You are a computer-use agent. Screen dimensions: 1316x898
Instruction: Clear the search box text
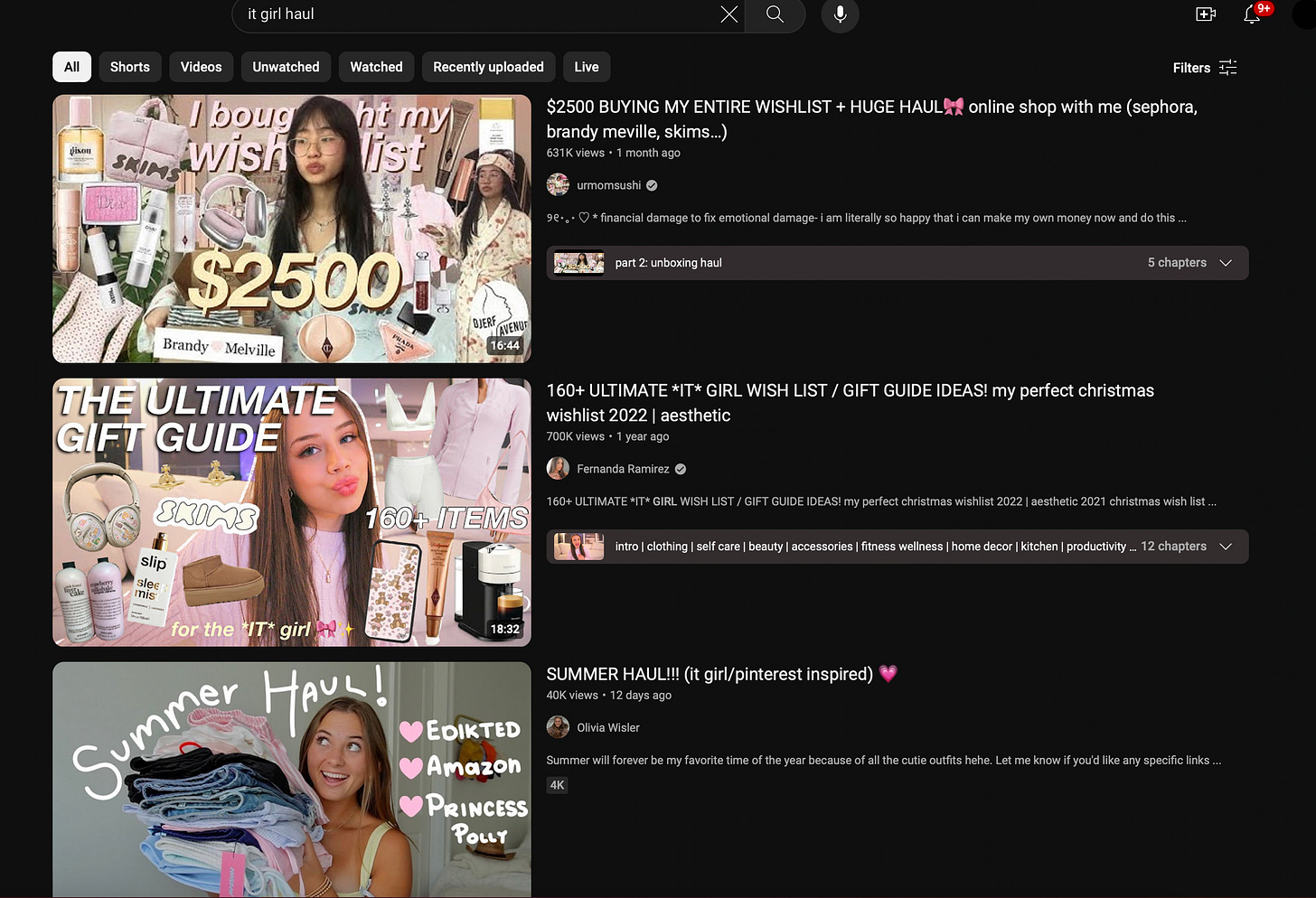(728, 14)
